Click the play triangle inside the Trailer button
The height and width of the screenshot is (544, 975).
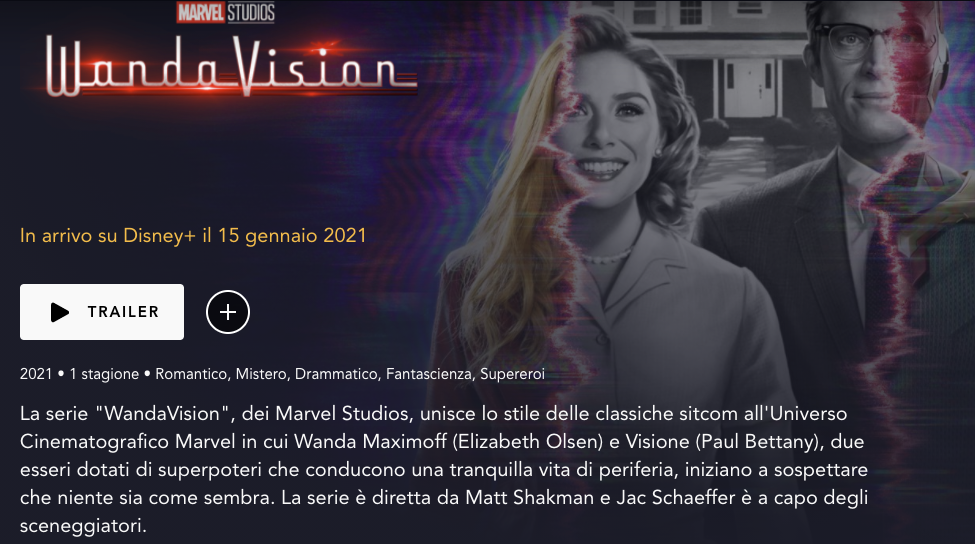pyautogui.click(x=60, y=312)
